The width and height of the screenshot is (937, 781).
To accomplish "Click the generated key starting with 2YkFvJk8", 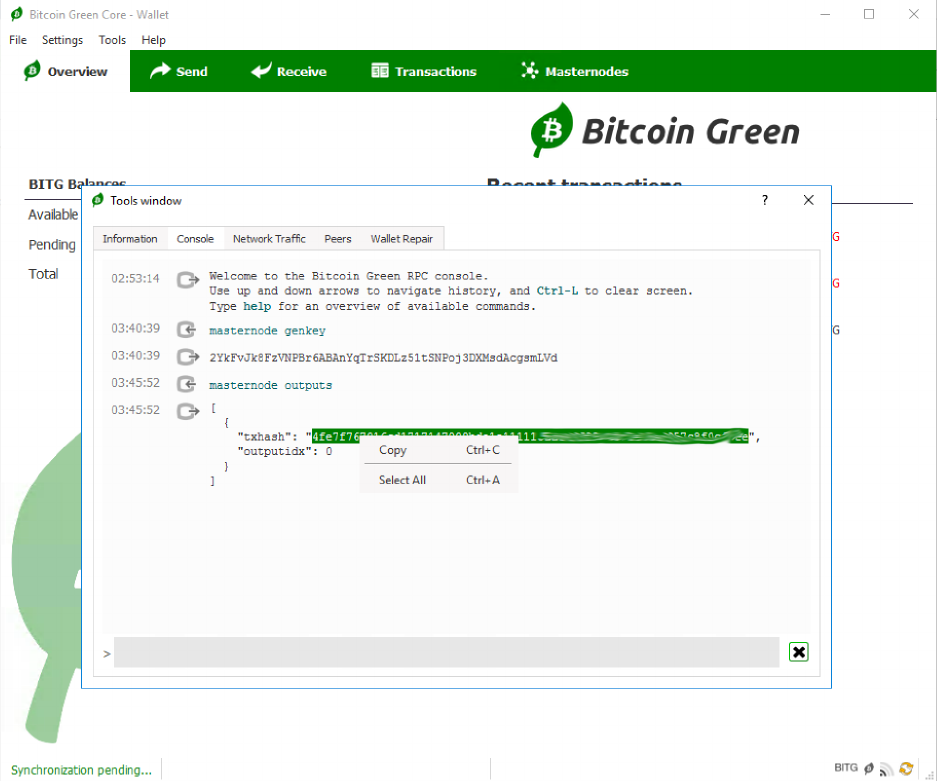I will click(383, 358).
